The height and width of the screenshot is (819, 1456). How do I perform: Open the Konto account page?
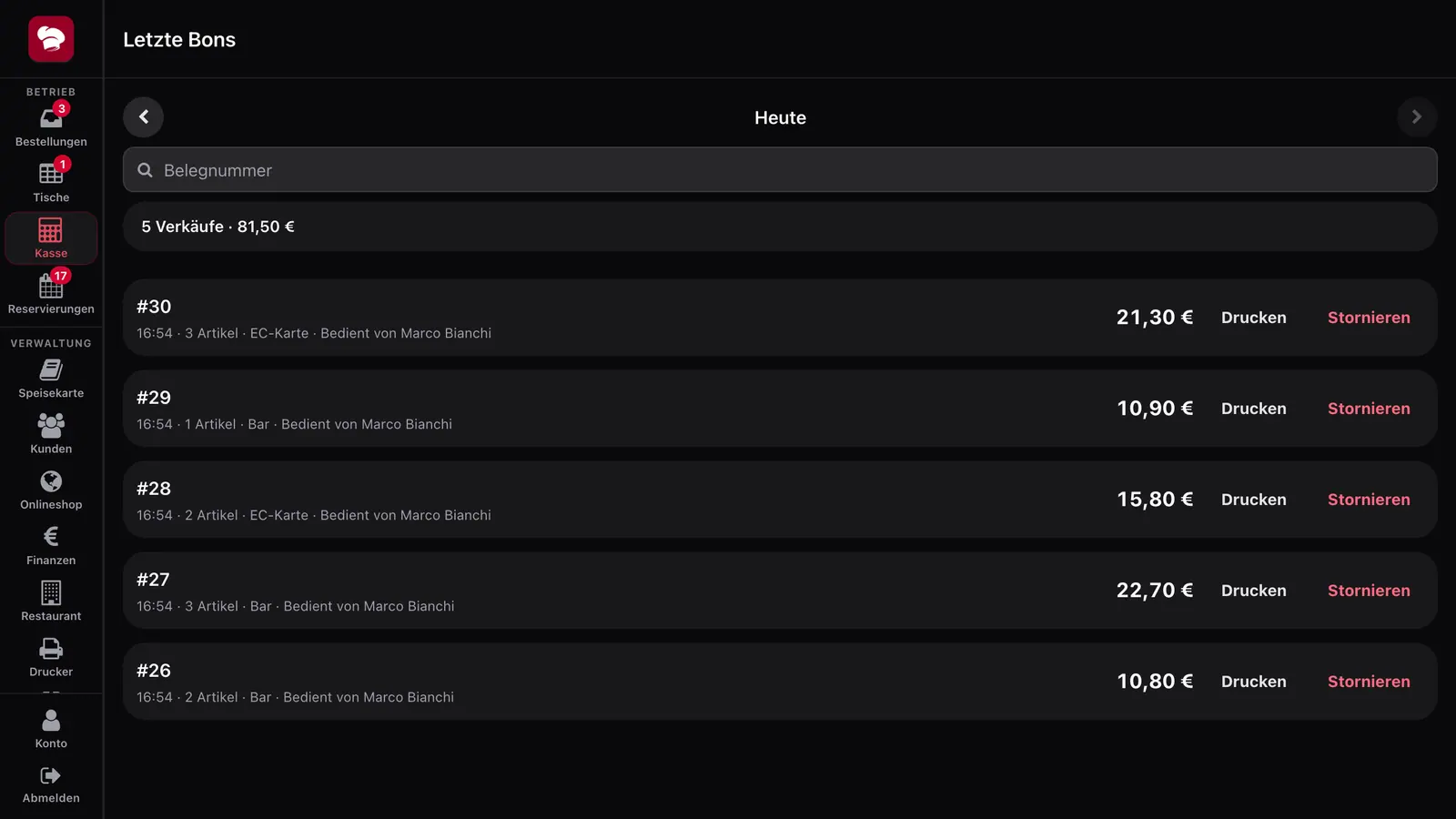[51, 729]
